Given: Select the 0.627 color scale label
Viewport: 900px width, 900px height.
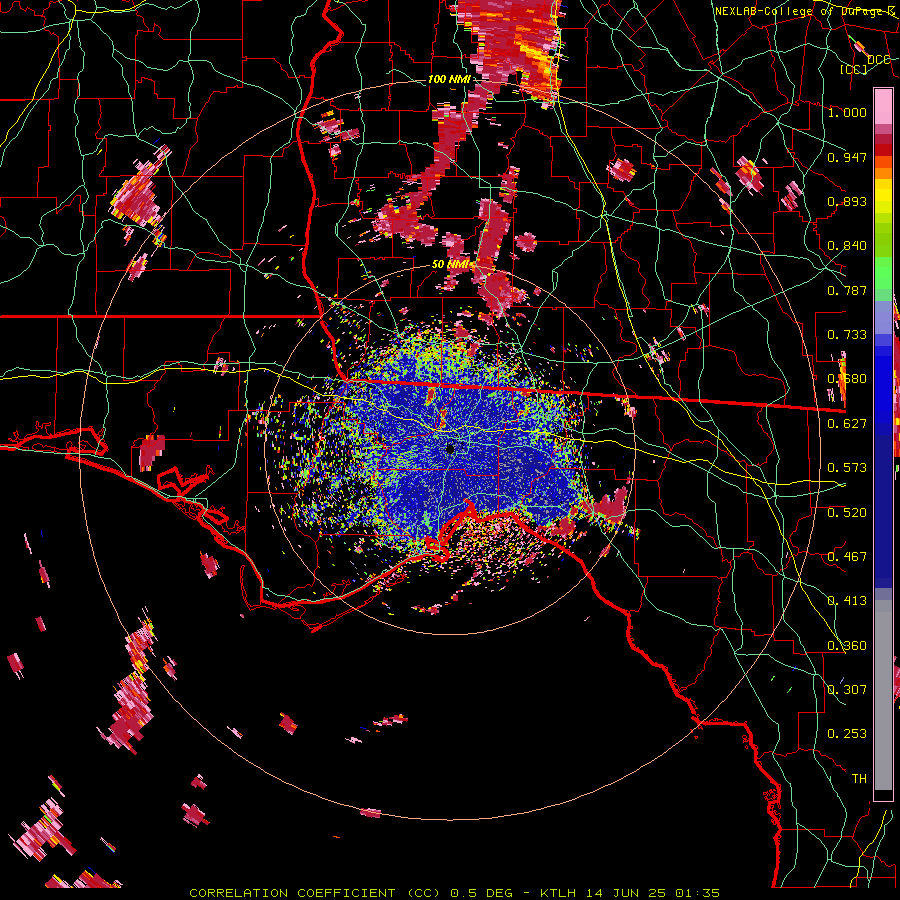Looking at the screenshot, I should coord(847,424).
